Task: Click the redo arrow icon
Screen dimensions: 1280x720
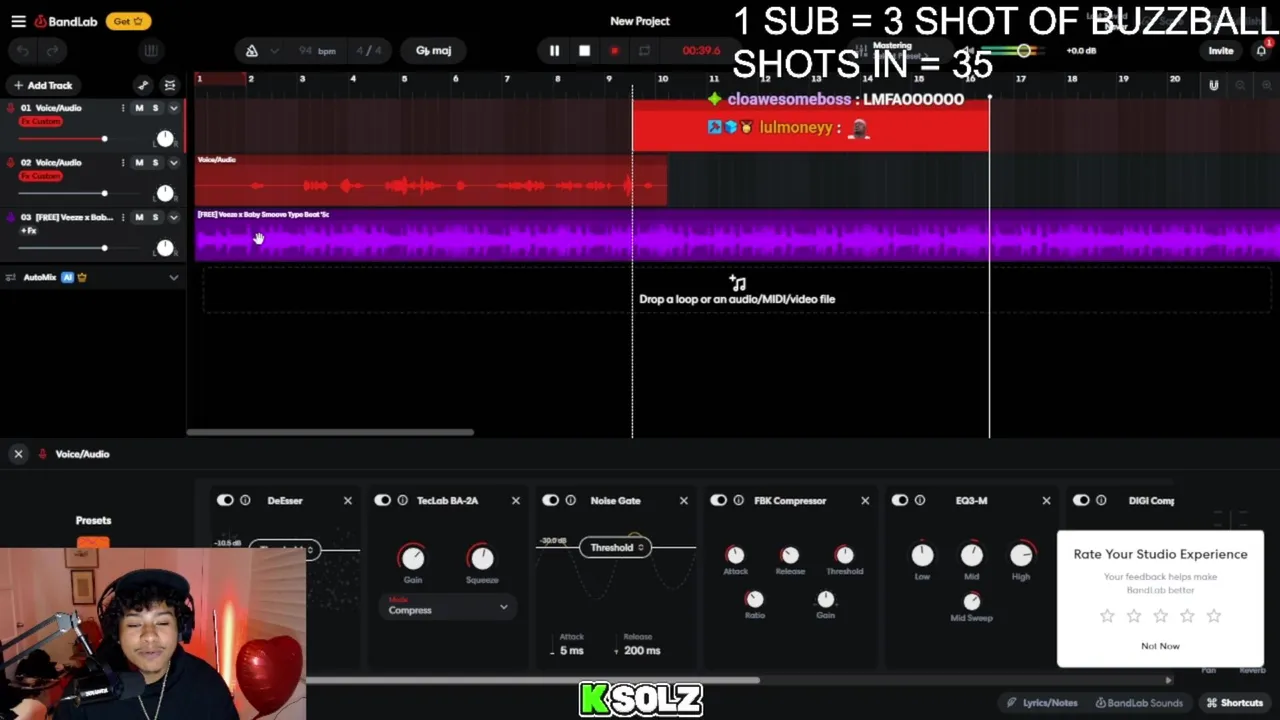Action: [52, 51]
